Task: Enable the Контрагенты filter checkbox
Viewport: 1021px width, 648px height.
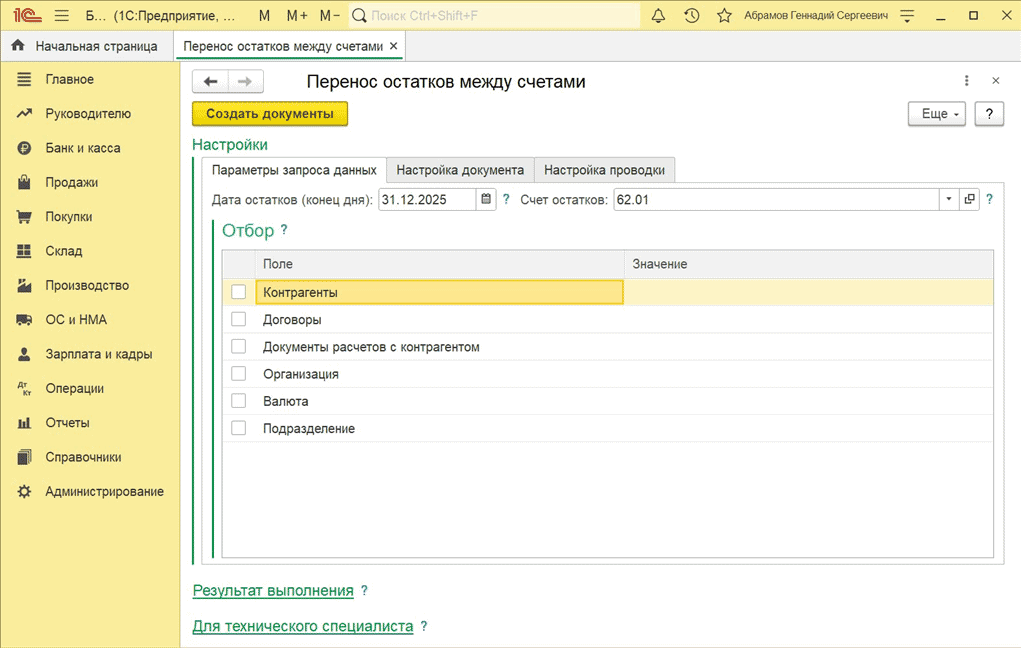Action: (x=238, y=292)
